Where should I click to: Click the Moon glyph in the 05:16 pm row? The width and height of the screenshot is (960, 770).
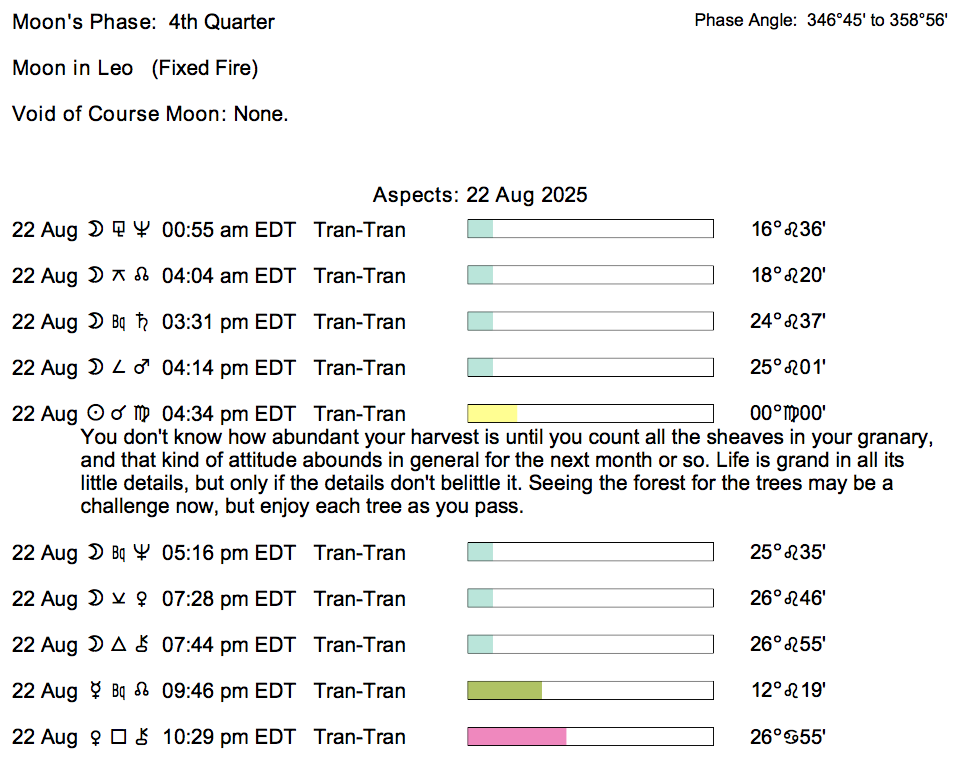(x=94, y=553)
